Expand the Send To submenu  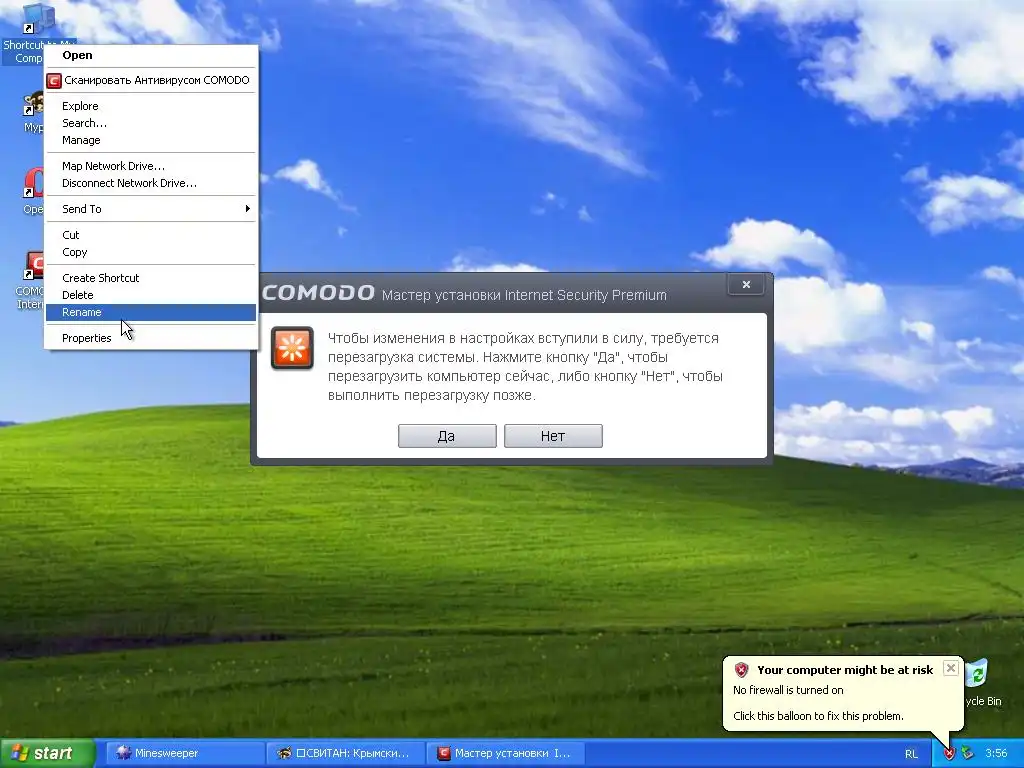point(151,209)
